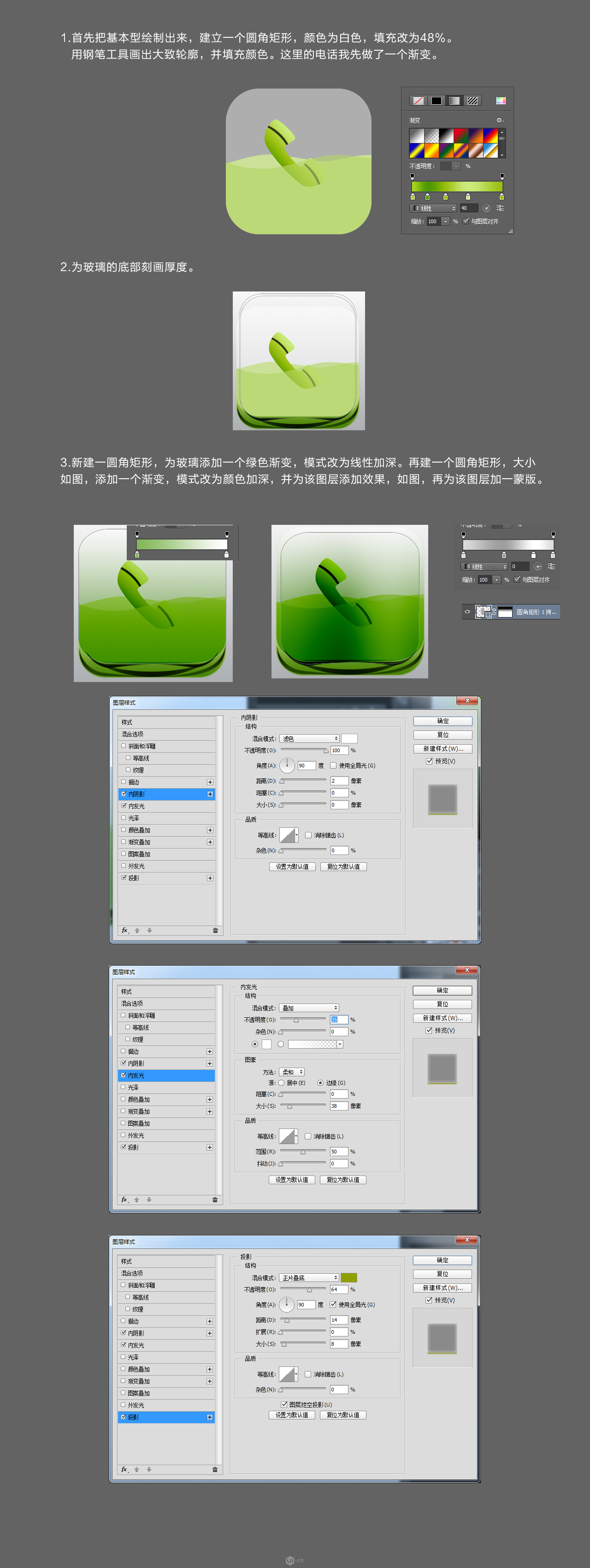
Task: Click 设置为默认值 in the 内阴影 dialog
Action: click(x=292, y=866)
